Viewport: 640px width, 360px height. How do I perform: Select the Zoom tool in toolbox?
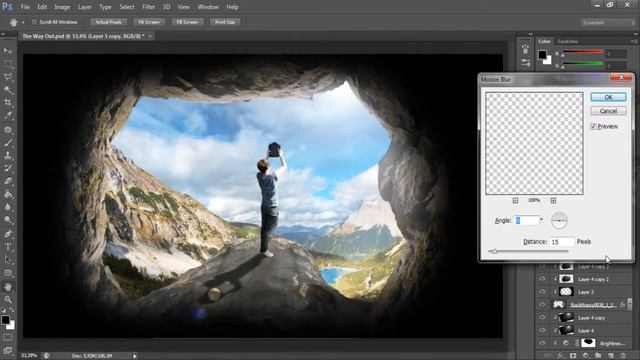click(8, 300)
